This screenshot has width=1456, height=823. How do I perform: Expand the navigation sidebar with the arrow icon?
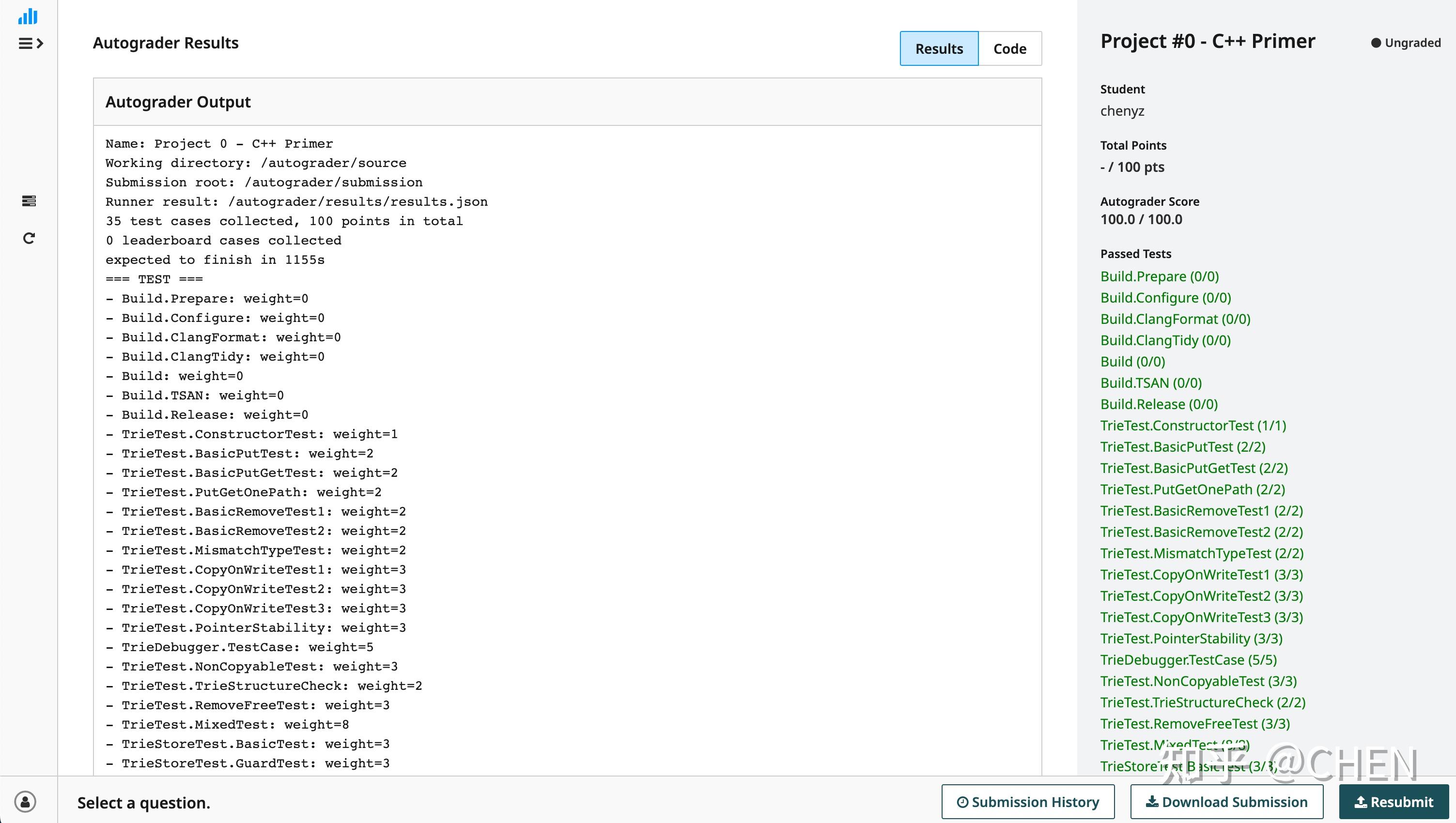click(x=31, y=43)
